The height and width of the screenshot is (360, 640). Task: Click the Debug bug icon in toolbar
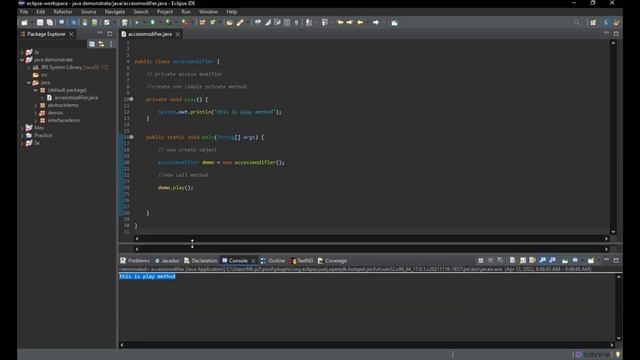(x=137, y=22)
